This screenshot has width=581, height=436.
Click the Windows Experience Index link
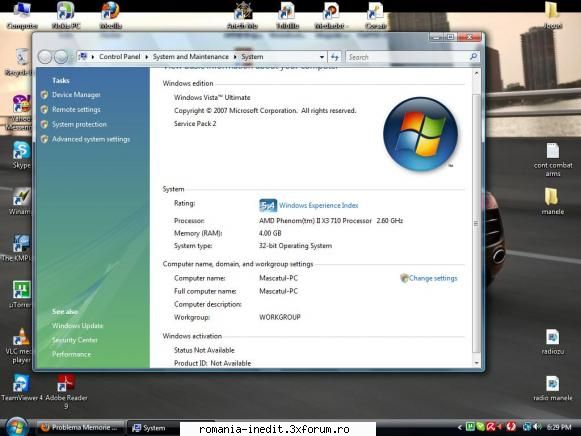pos(319,205)
